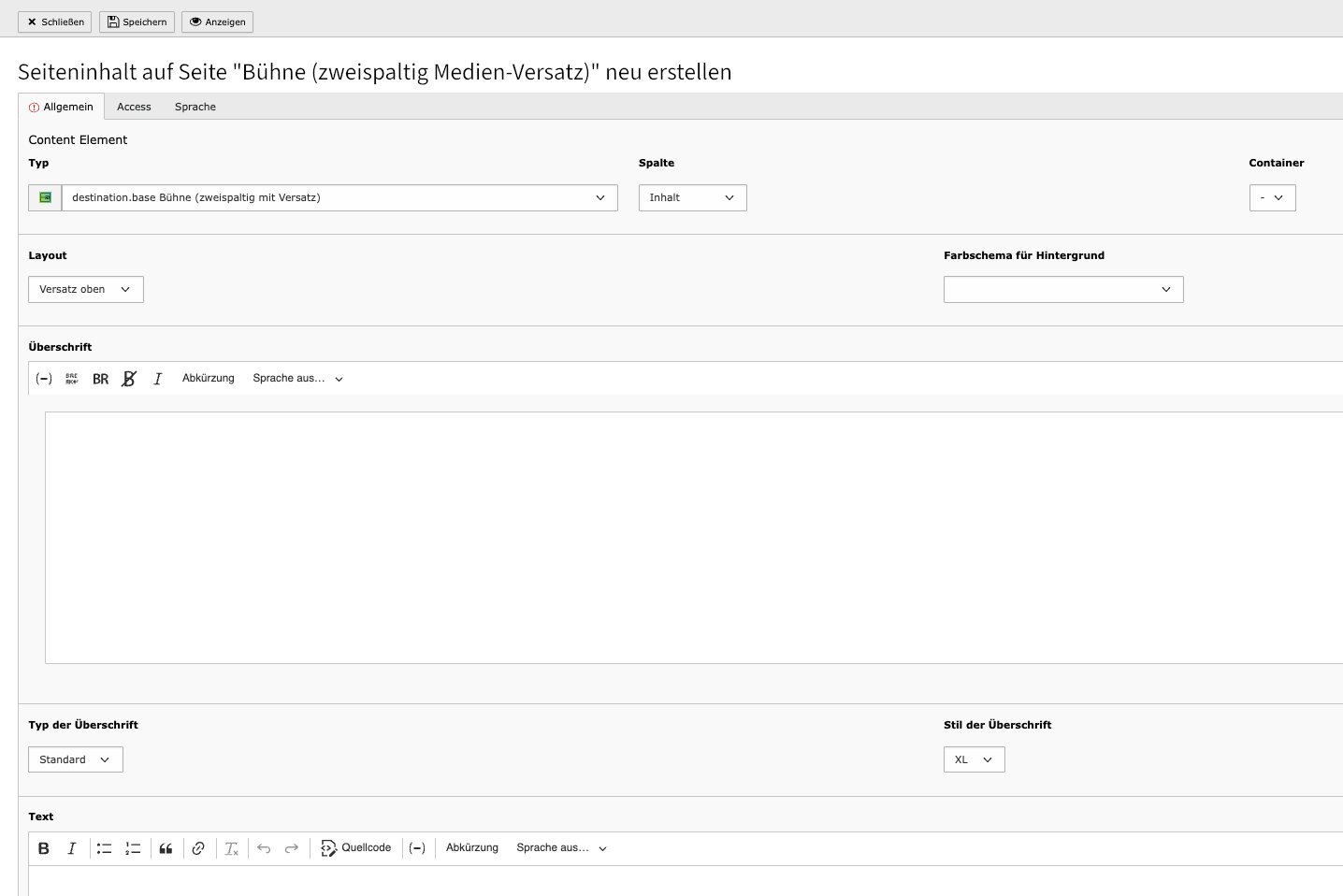The image size is (1343, 896).
Task: Open the Farbschema für Hintergrund dropdown
Action: [x=1062, y=290]
